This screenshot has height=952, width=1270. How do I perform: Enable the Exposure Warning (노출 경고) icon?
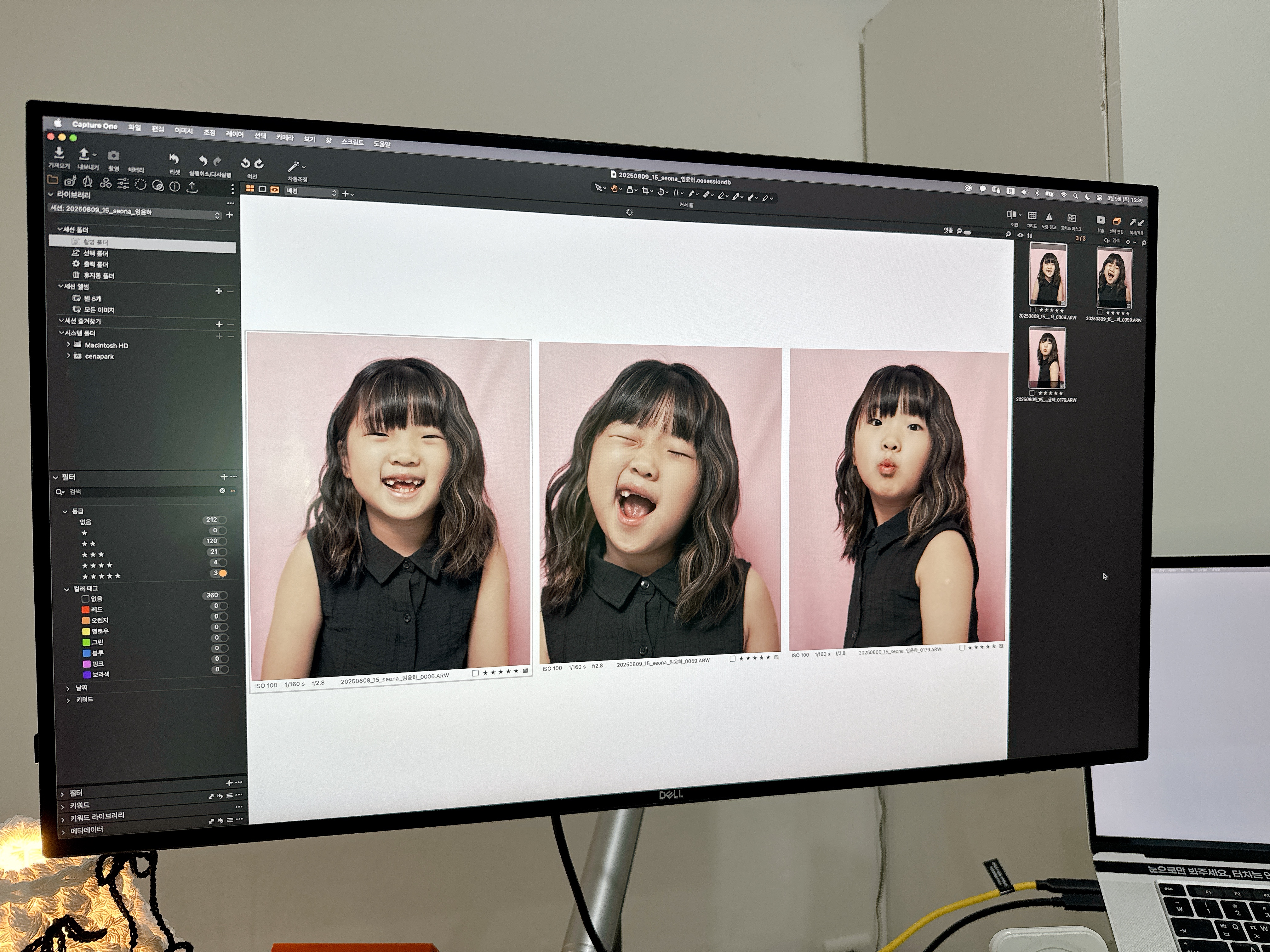point(1049,218)
